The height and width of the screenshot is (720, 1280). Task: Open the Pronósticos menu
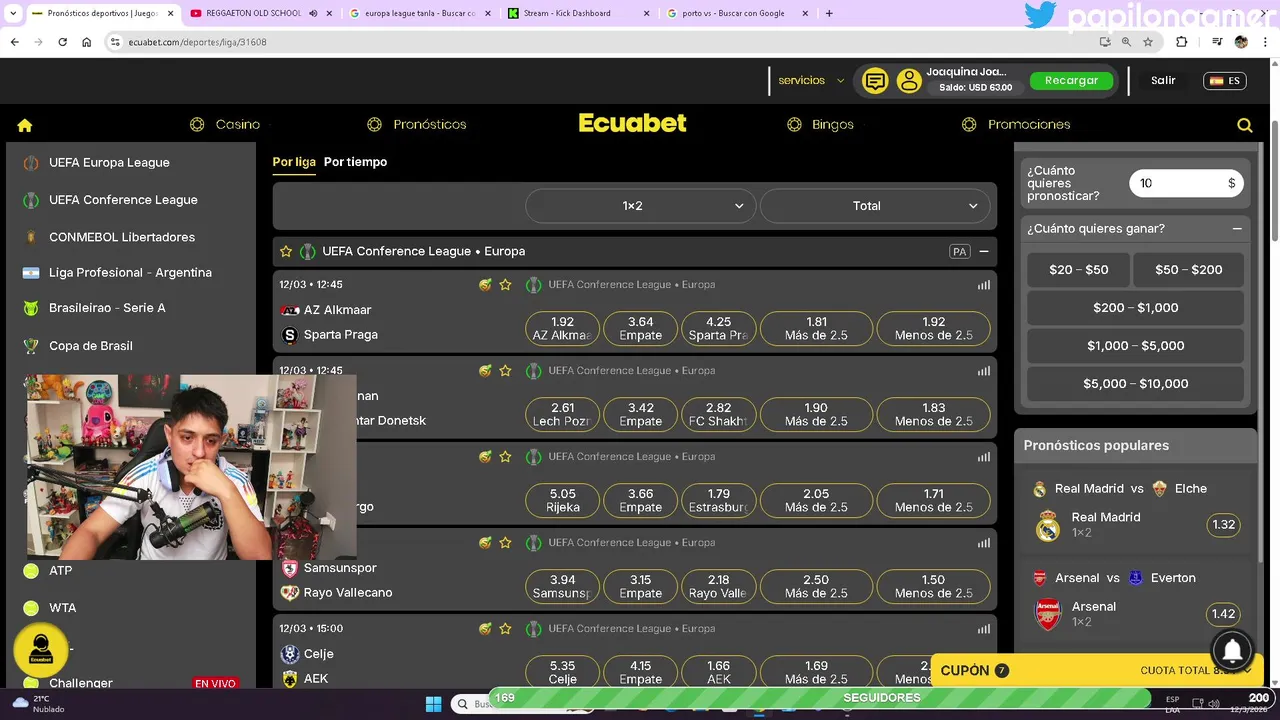click(417, 125)
